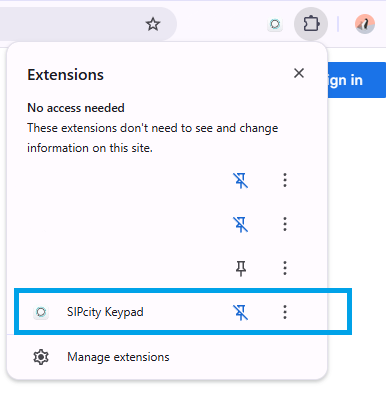Focus the address bar field
The height and width of the screenshot is (395, 386).
coord(70,24)
